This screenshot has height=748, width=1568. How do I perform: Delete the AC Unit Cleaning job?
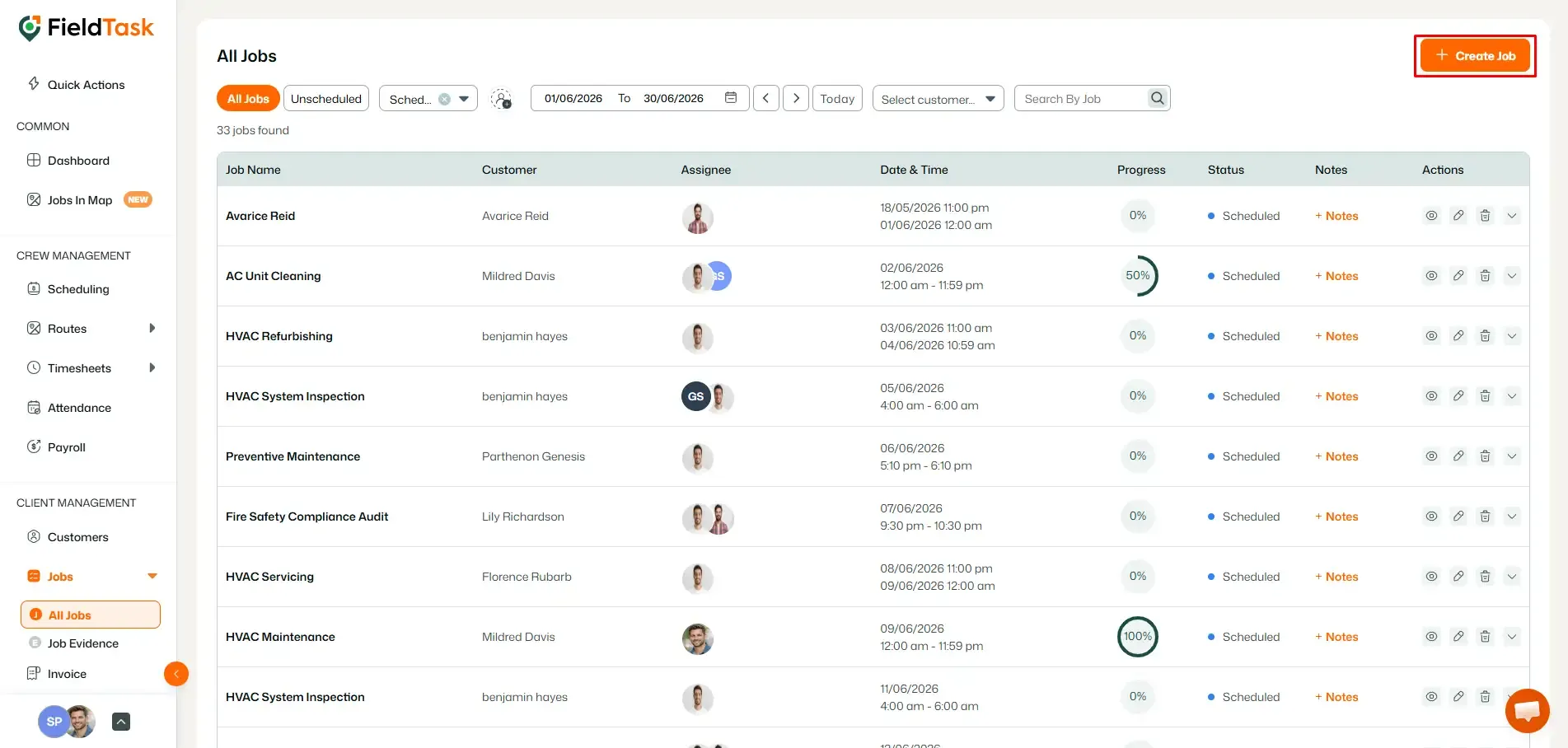point(1485,276)
